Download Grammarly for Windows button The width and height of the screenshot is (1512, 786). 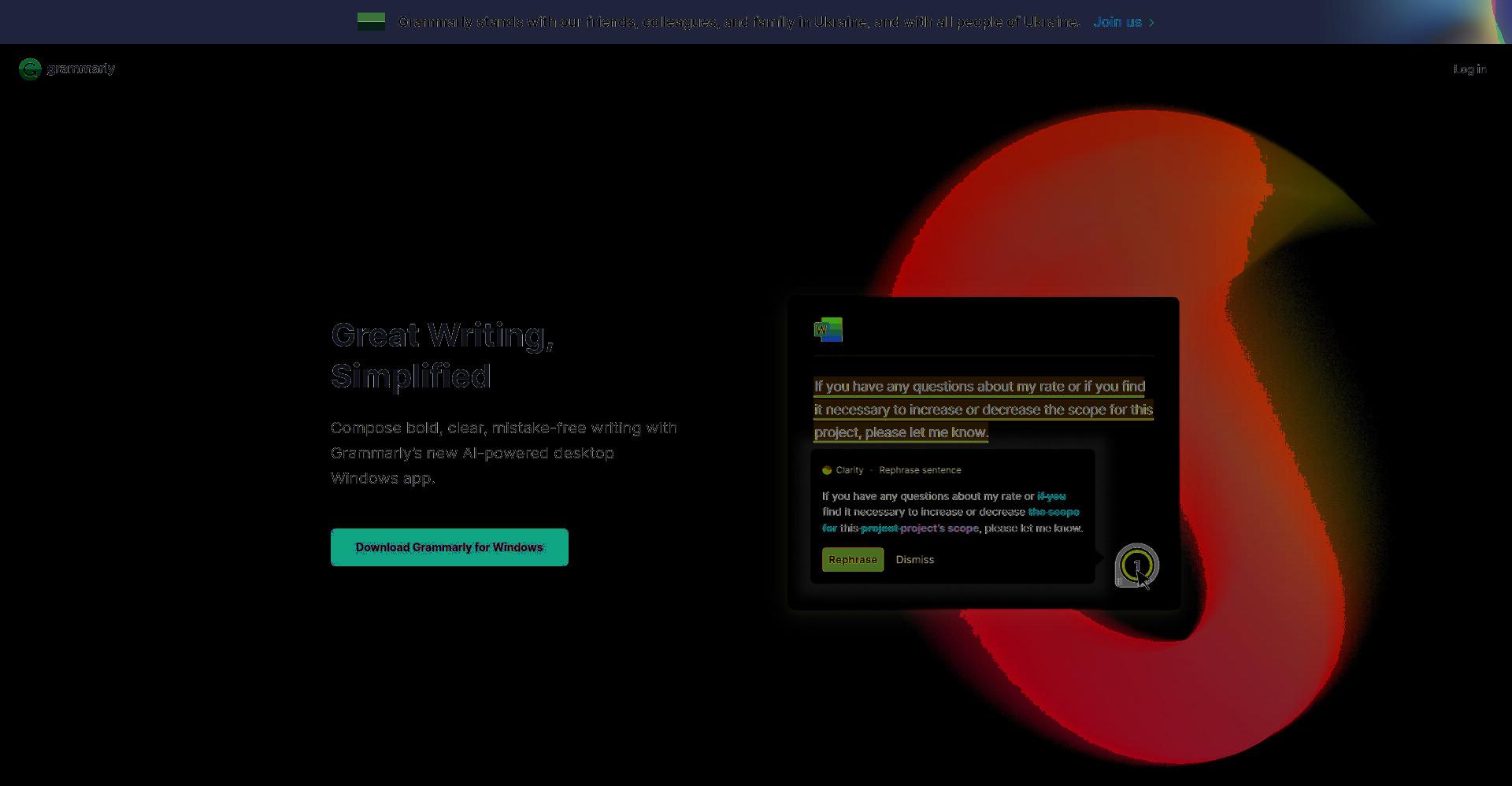449,547
